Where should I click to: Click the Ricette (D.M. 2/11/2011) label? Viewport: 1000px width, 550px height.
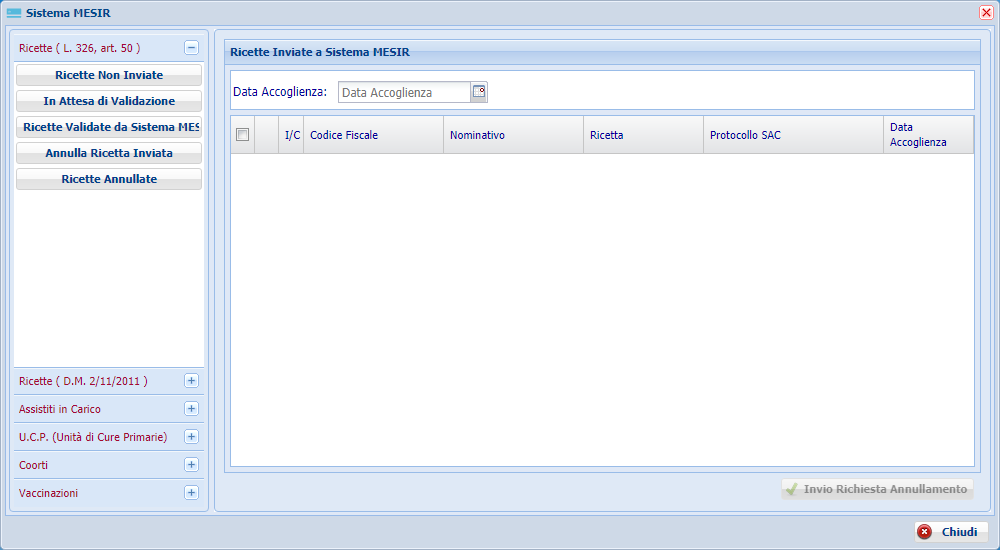click(x=84, y=381)
